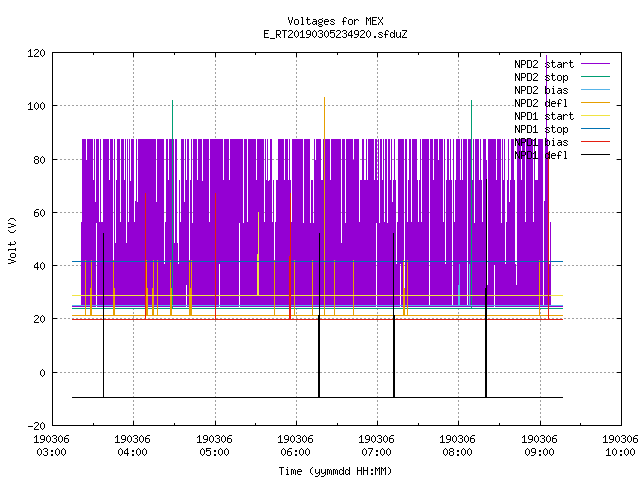The image size is (640, 480).
Task: Click the purple NPD2 start legend line
Action: [595, 64]
